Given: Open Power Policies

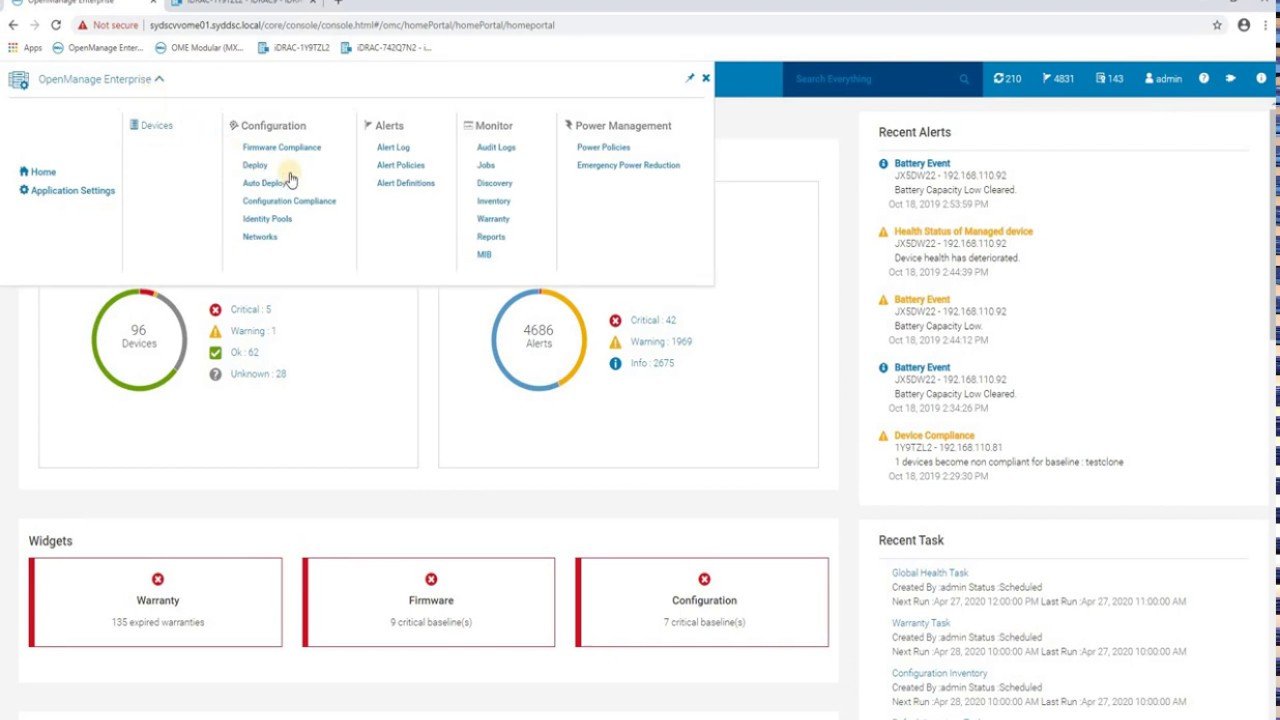Looking at the screenshot, I should (x=603, y=147).
